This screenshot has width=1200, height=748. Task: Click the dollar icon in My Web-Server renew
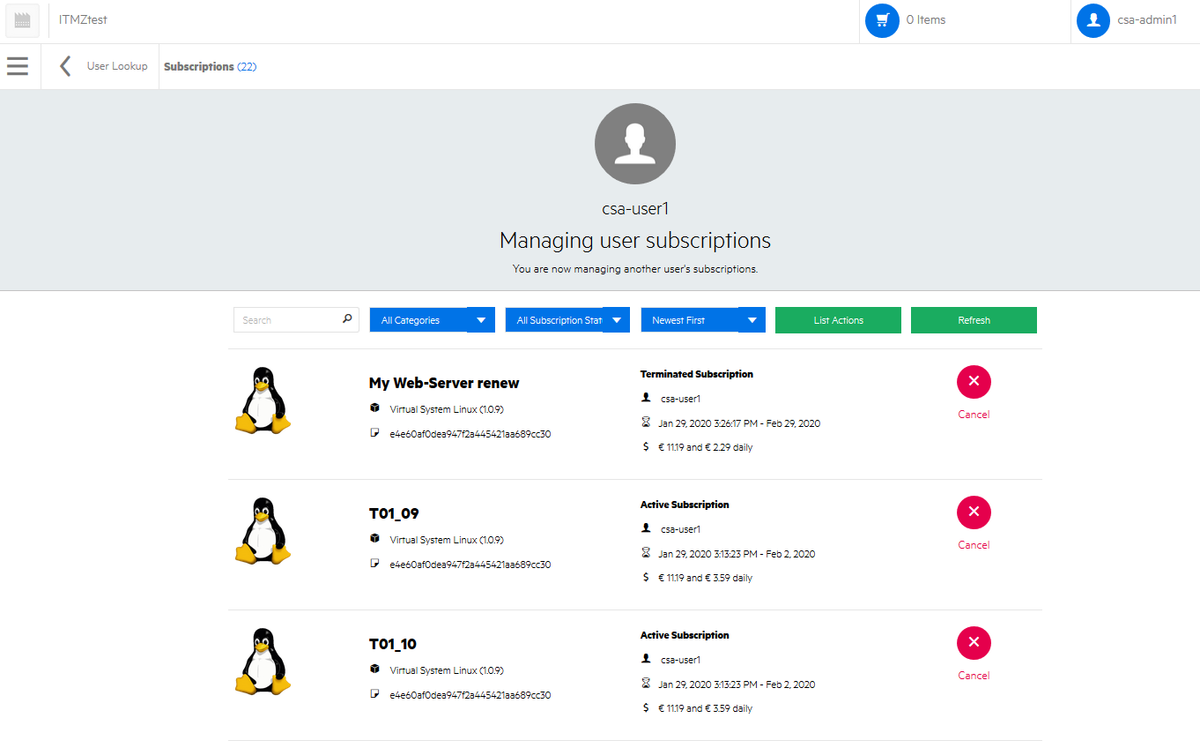(x=646, y=447)
